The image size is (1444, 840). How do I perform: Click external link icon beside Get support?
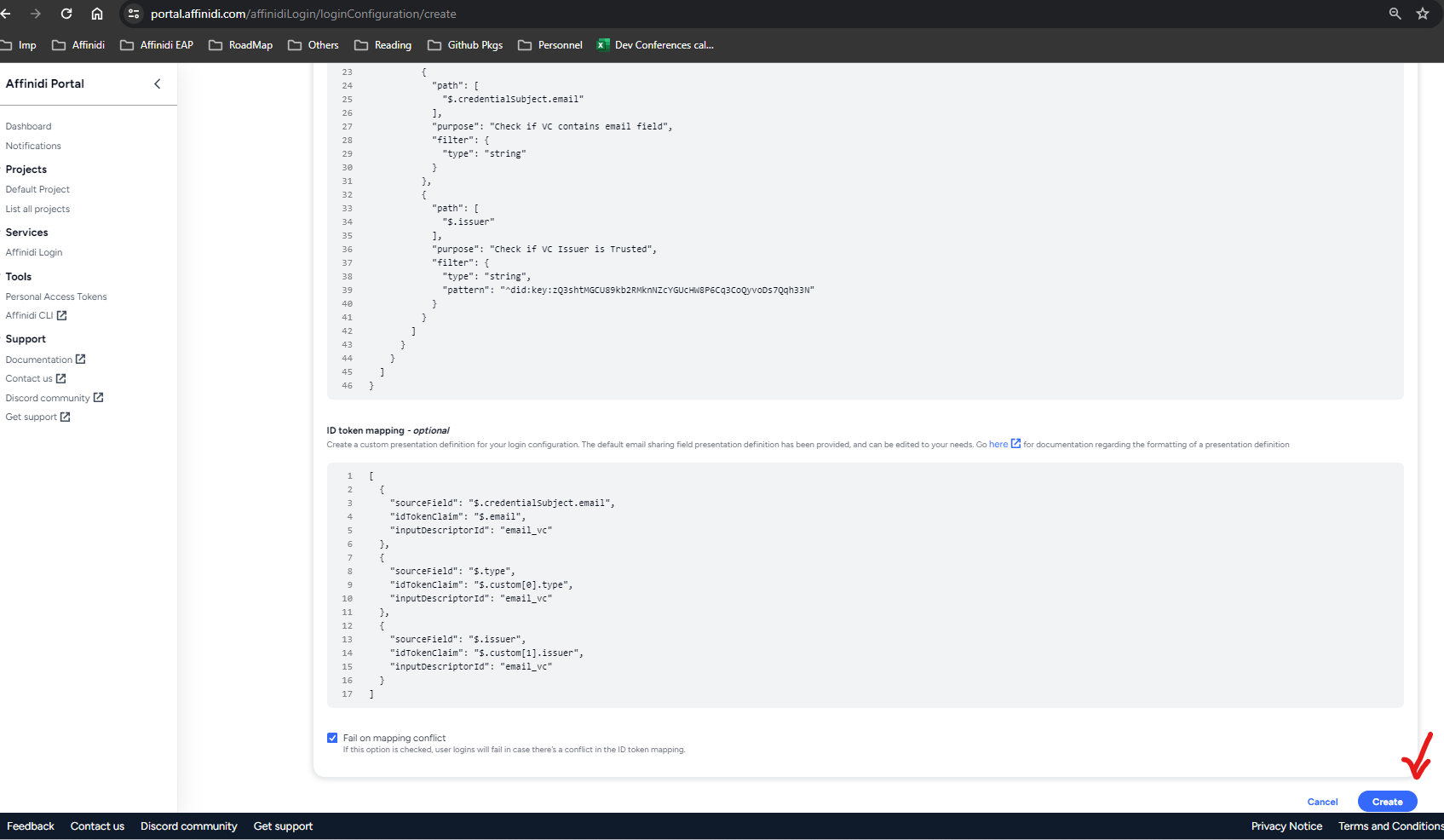pos(65,417)
